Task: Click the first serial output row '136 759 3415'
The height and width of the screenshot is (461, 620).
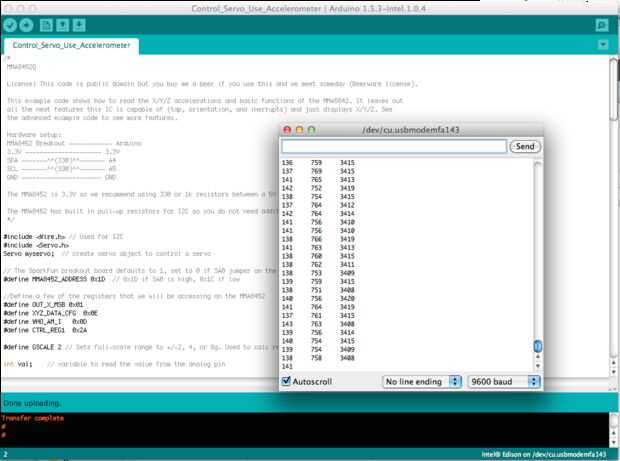Action: tap(318, 162)
